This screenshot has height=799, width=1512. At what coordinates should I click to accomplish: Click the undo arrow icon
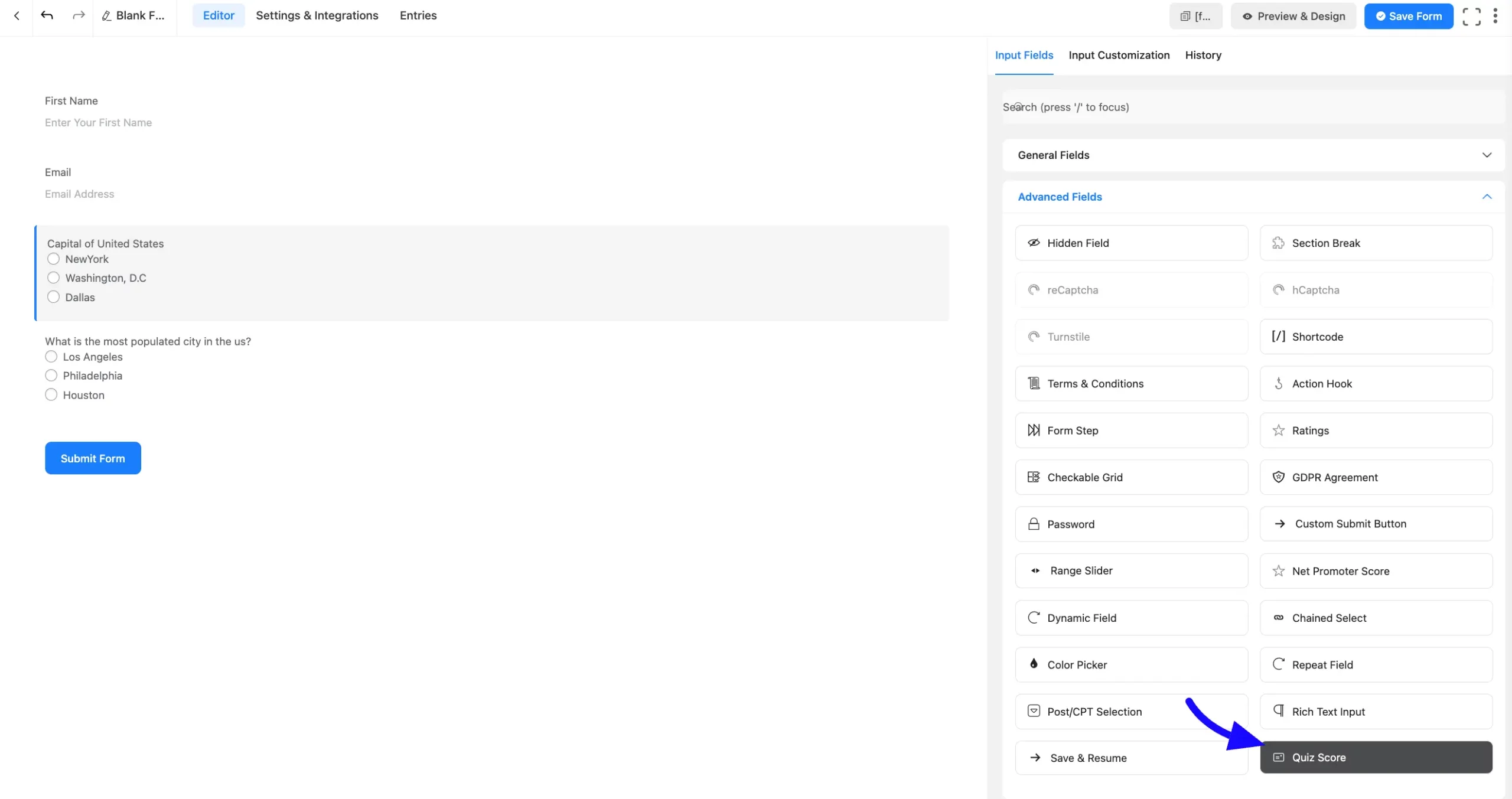(x=47, y=15)
